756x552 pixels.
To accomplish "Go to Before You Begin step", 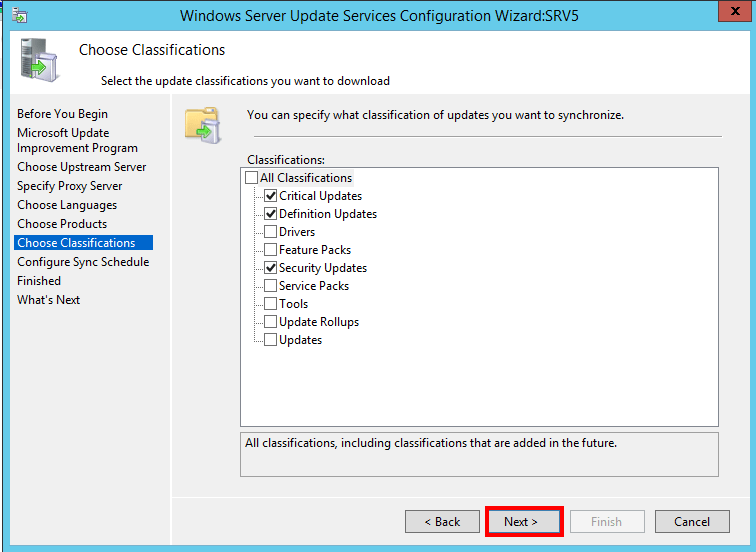I will click(x=62, y=114).
